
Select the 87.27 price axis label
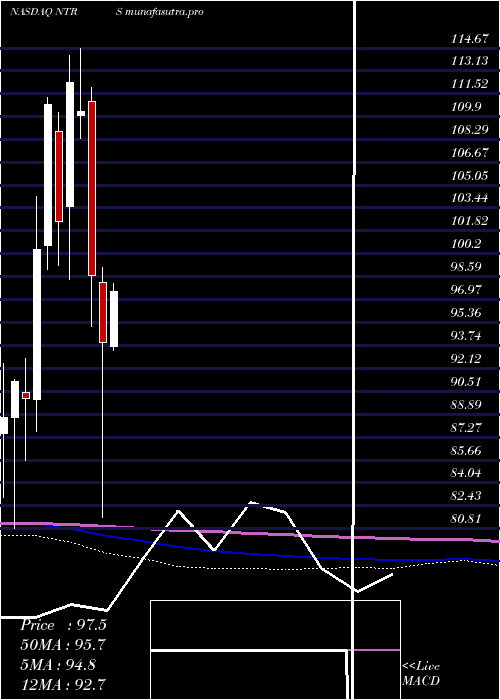coord(467,428)
